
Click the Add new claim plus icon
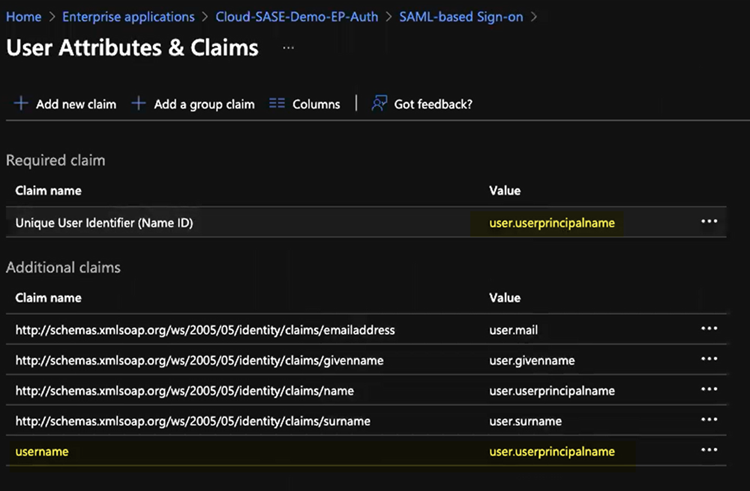[x=21, y=104]
